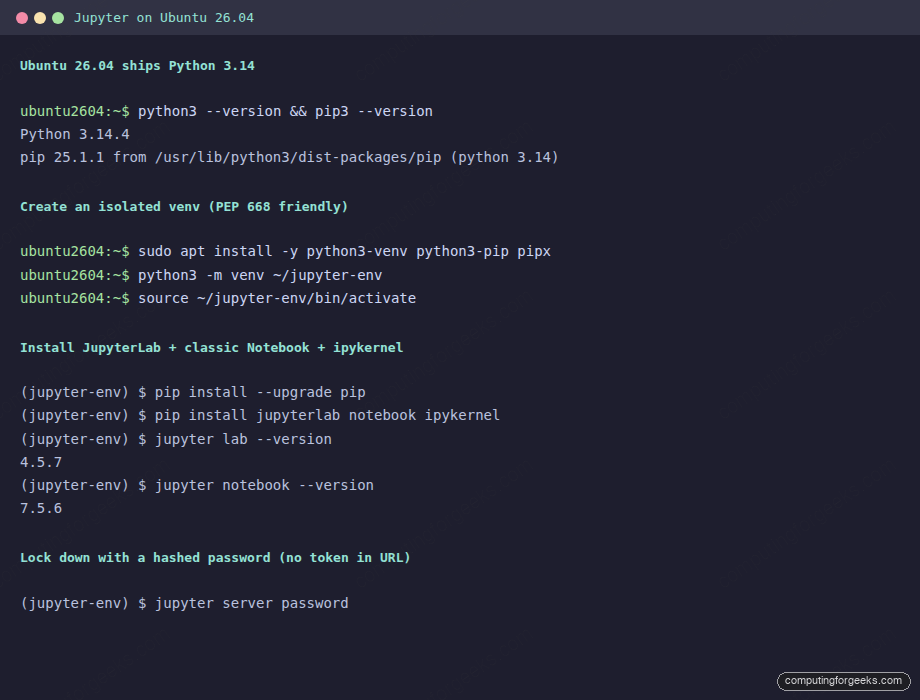This screenshot has width=920, height=700.
Task: Click the version output '4.5.7'
Action: coord(40,462)
